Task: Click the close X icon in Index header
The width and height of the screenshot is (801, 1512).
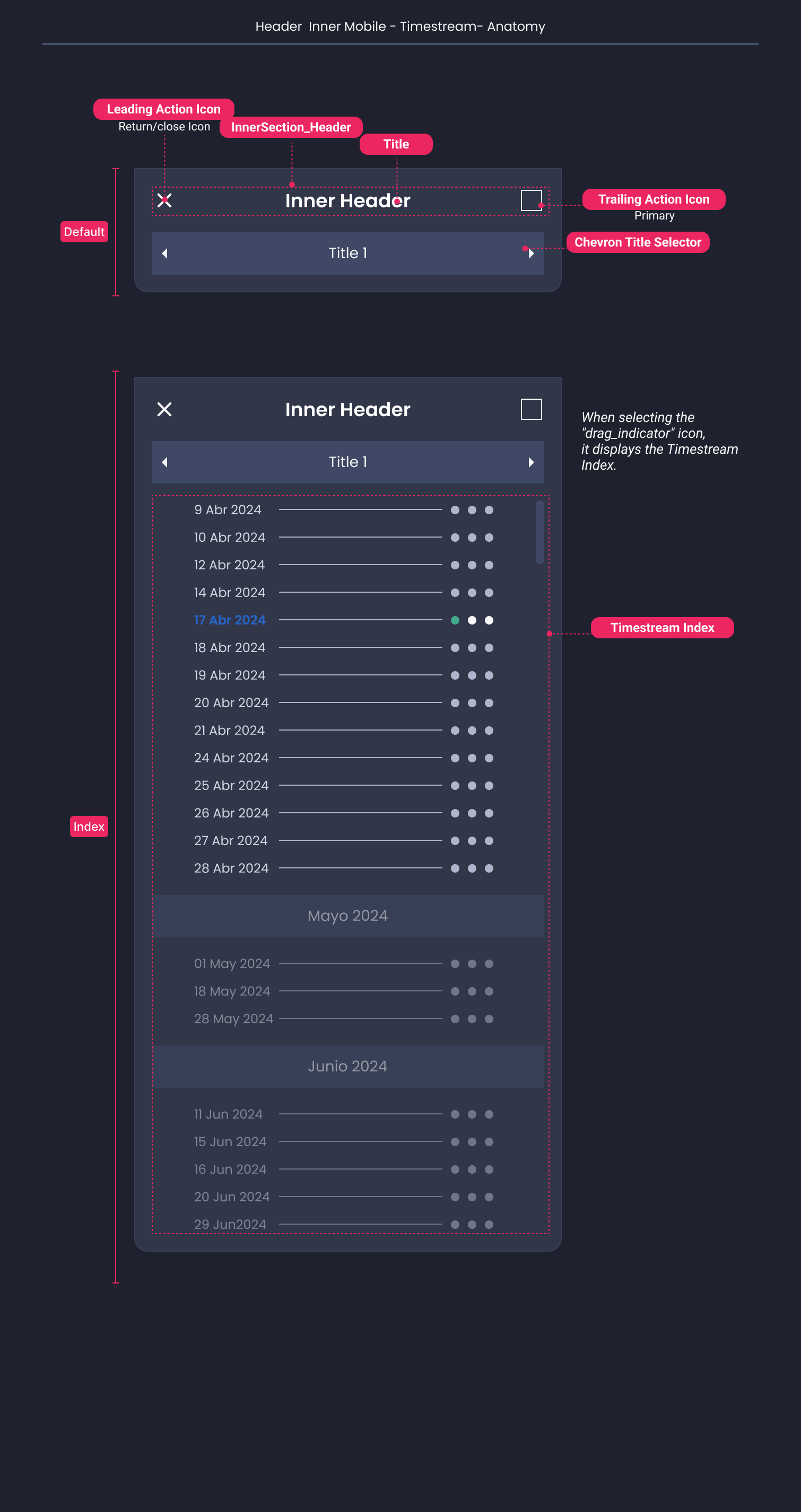Action: click(x=164, y=409)
